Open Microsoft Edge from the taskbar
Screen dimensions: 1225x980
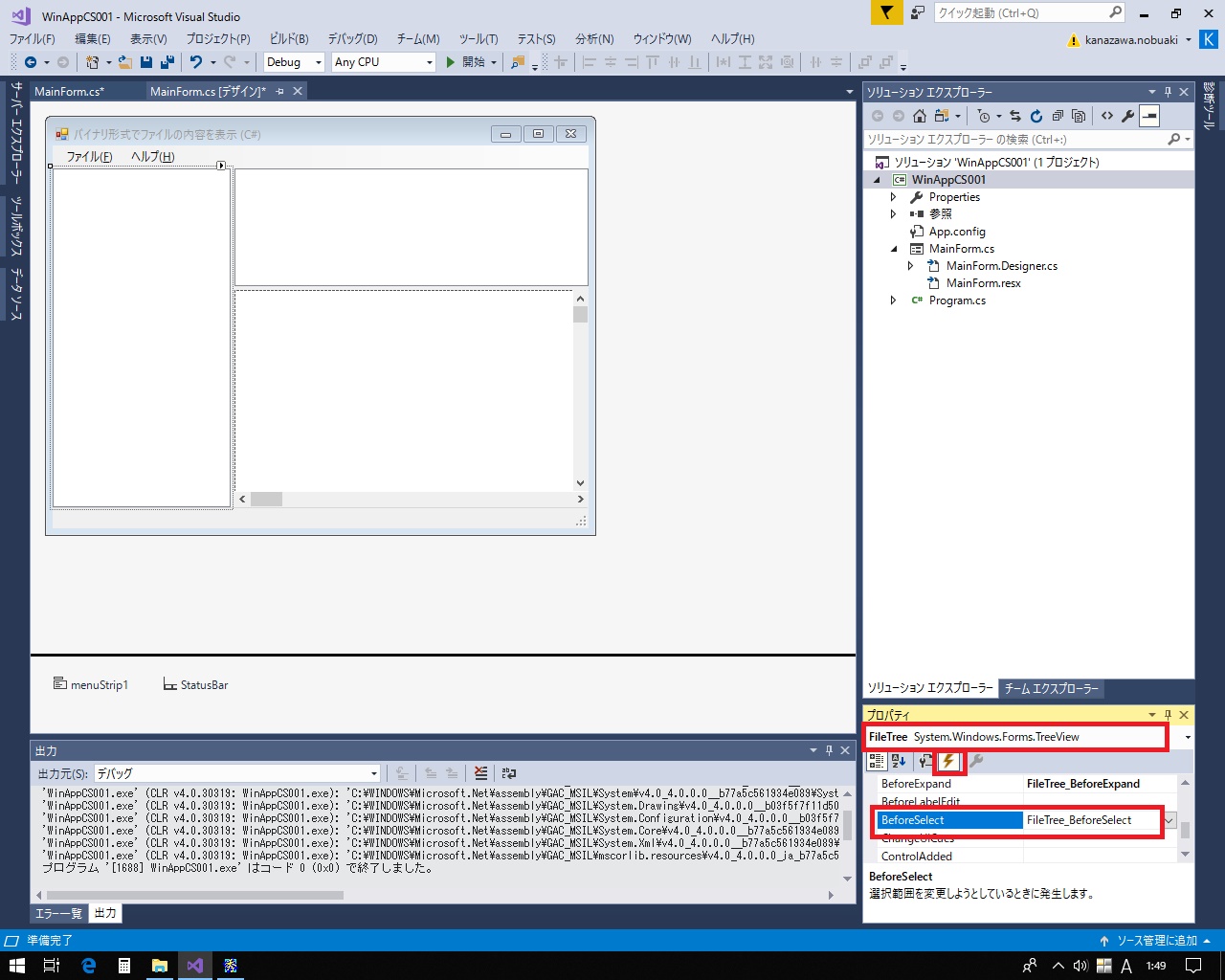point(88,966)
